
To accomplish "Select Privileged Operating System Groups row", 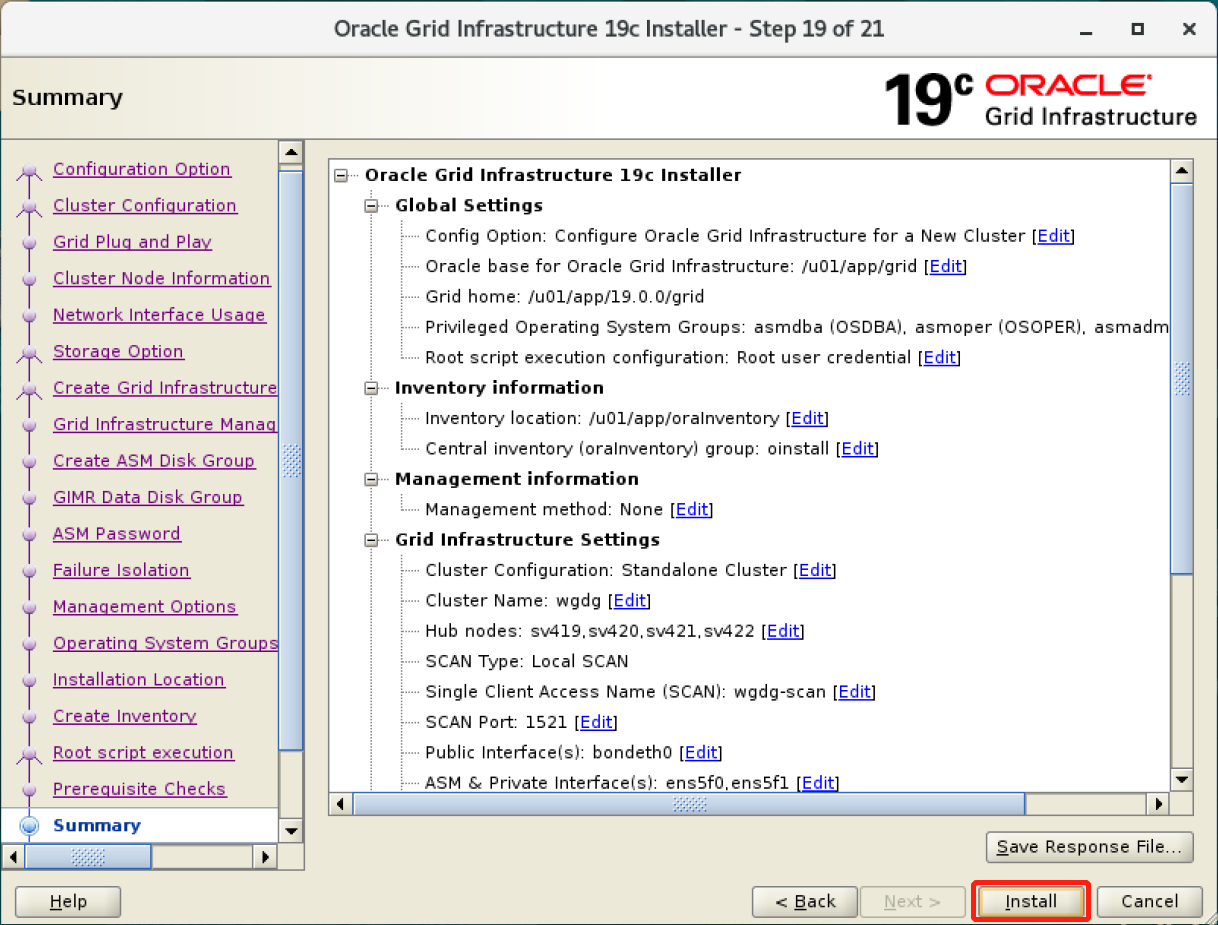I will click(796, 327).
